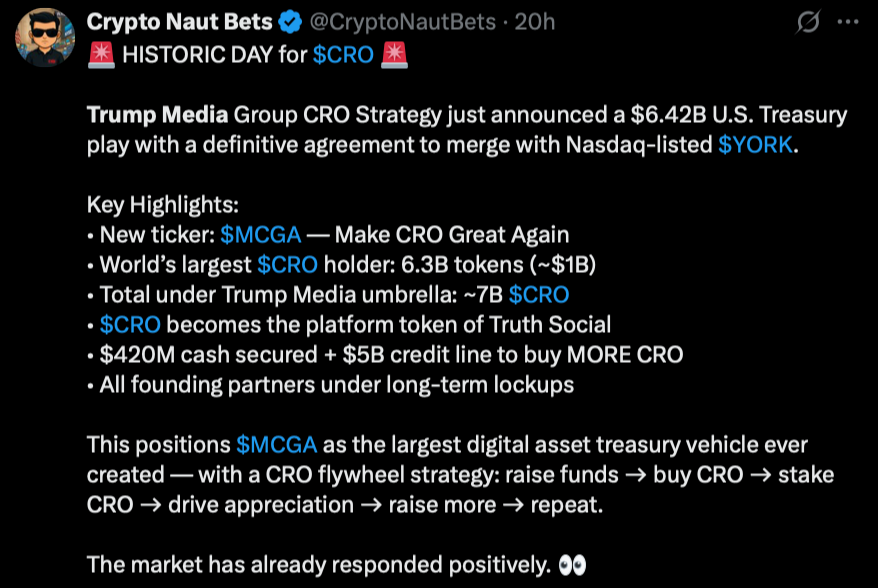Open the $YORK cashtag link

pyautogui.click(x=755, y=144)
